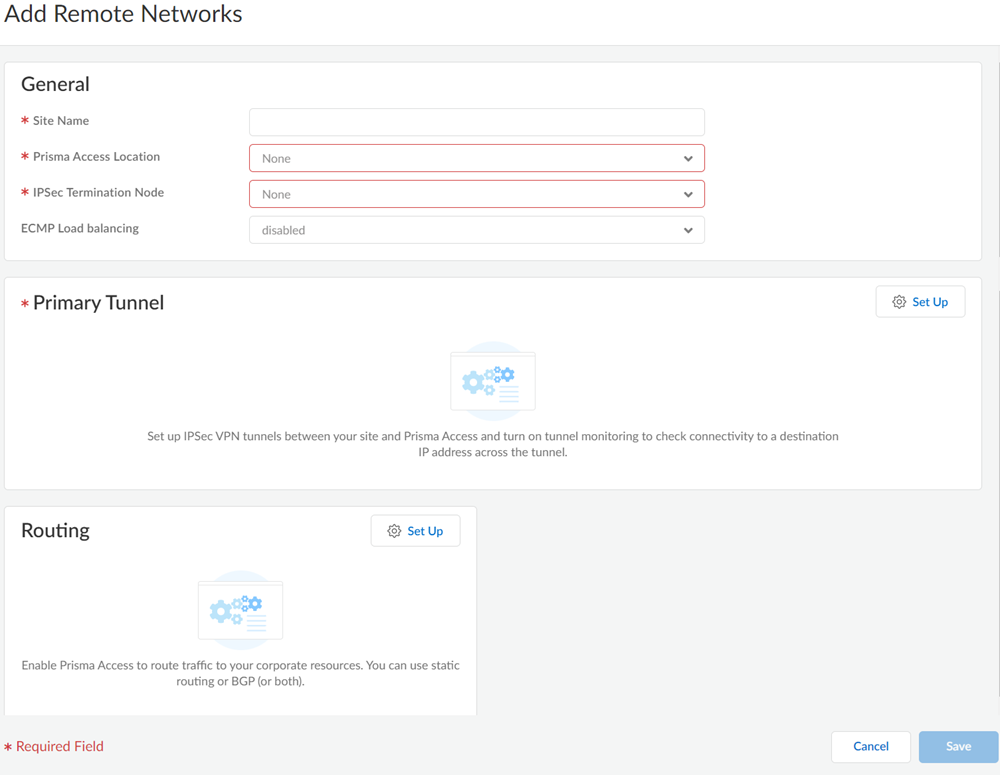Click the Primary Tunnel section heading

point(98,303)
